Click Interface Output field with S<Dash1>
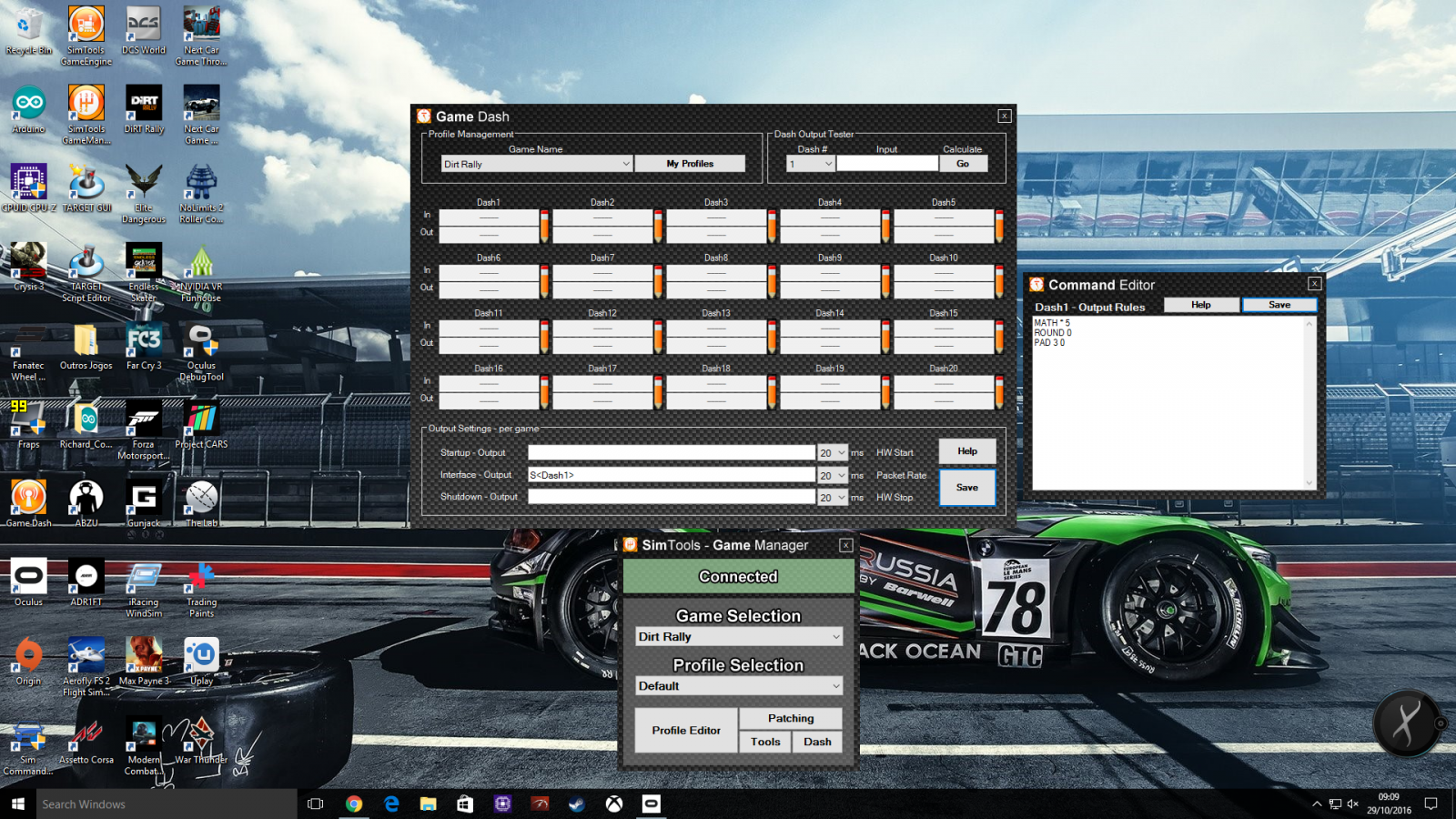 click(672, 475)
